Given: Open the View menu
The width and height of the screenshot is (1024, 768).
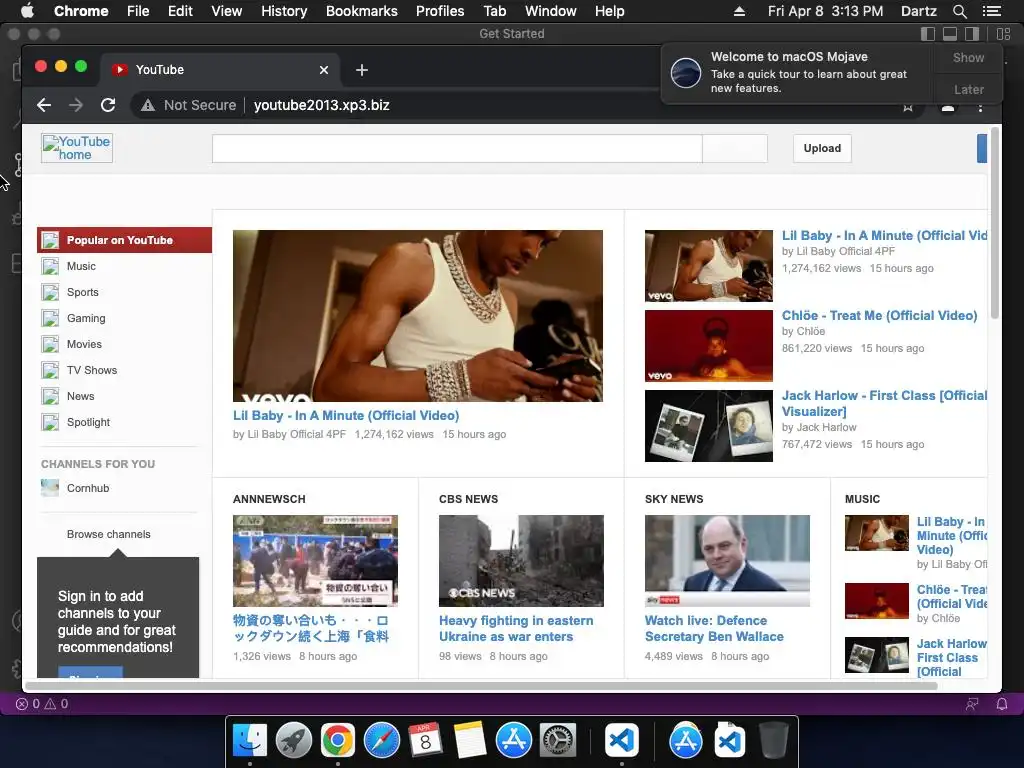Looking at the screenshot, I should [226, 11].
